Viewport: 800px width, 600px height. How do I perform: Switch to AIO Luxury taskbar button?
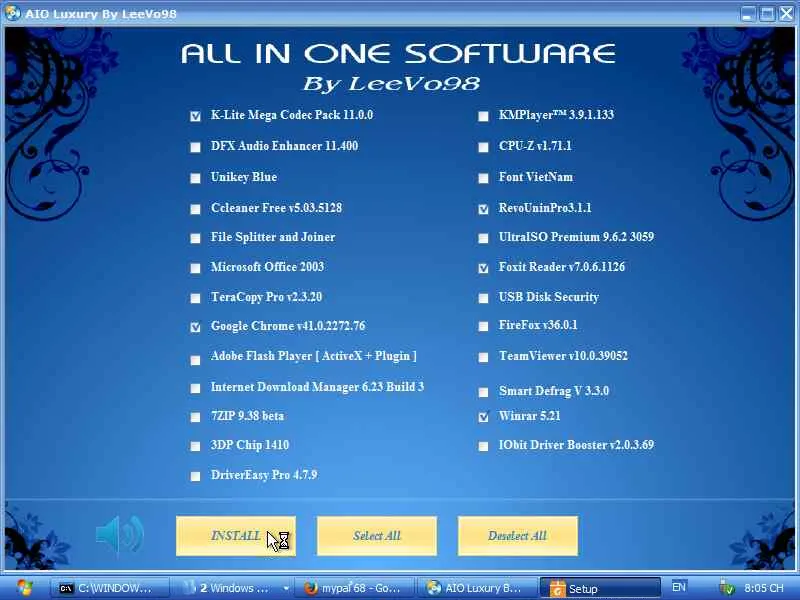pos(477,588)
